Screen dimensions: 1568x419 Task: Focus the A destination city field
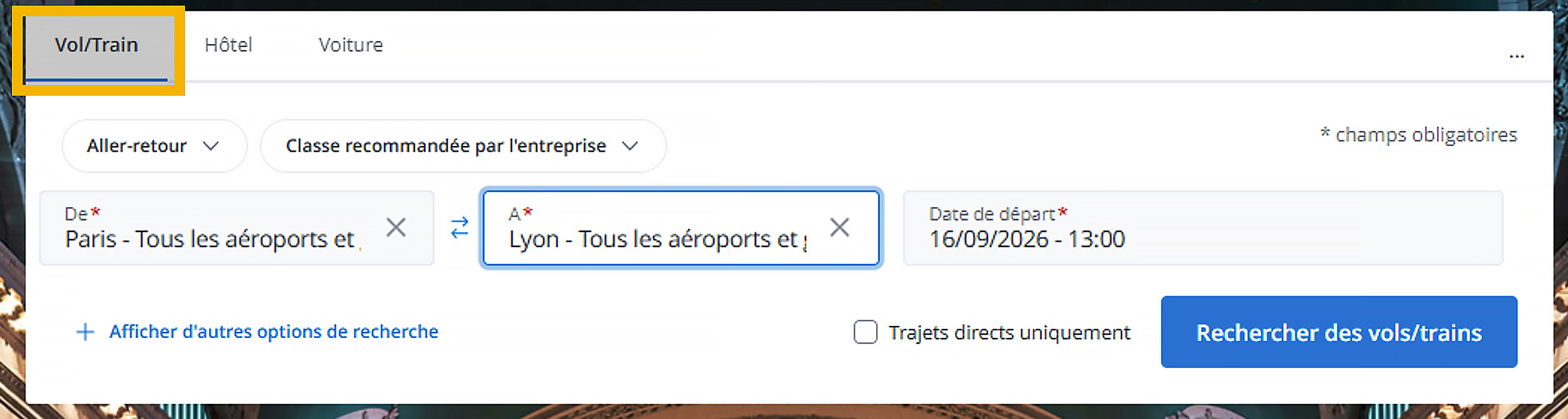pyautogui.click(x=681, y=228)
